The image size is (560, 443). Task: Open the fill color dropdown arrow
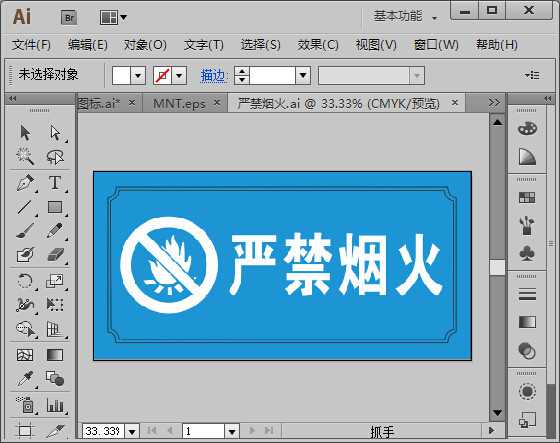coord(138,75)
